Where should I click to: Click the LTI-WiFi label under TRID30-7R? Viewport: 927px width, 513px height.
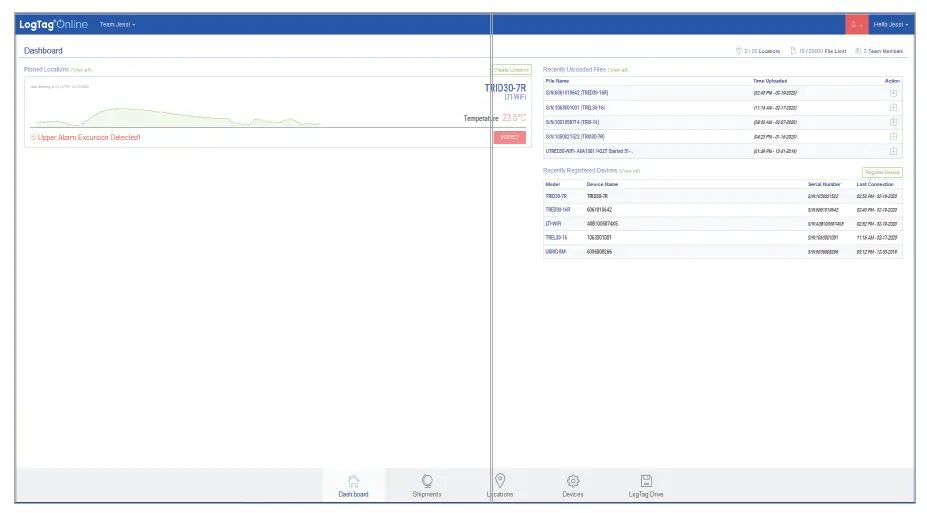515,97
